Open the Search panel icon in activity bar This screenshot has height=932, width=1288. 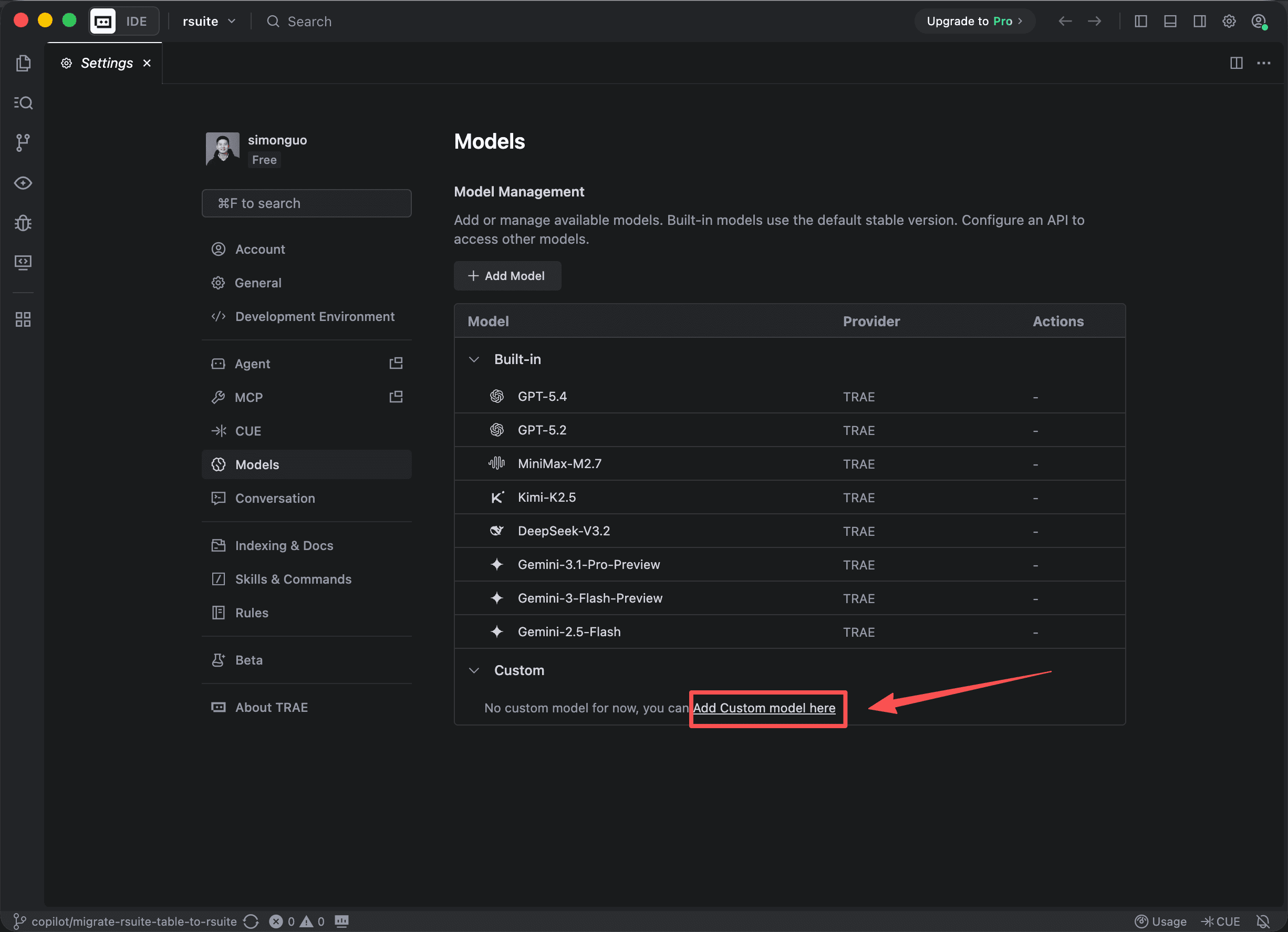tap(23, 103)
